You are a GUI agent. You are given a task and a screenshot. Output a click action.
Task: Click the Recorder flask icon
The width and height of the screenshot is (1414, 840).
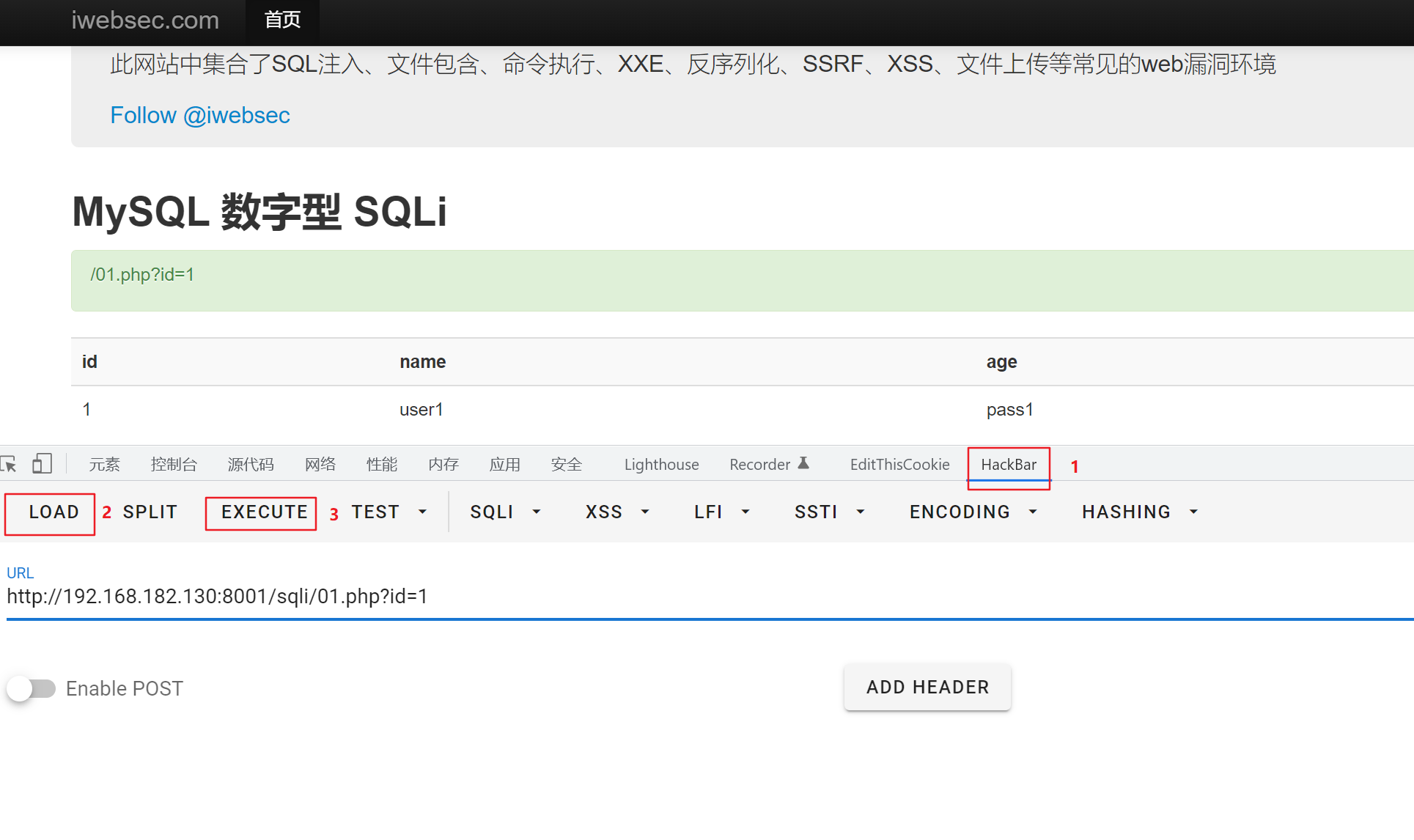click(x=803, y=463)
